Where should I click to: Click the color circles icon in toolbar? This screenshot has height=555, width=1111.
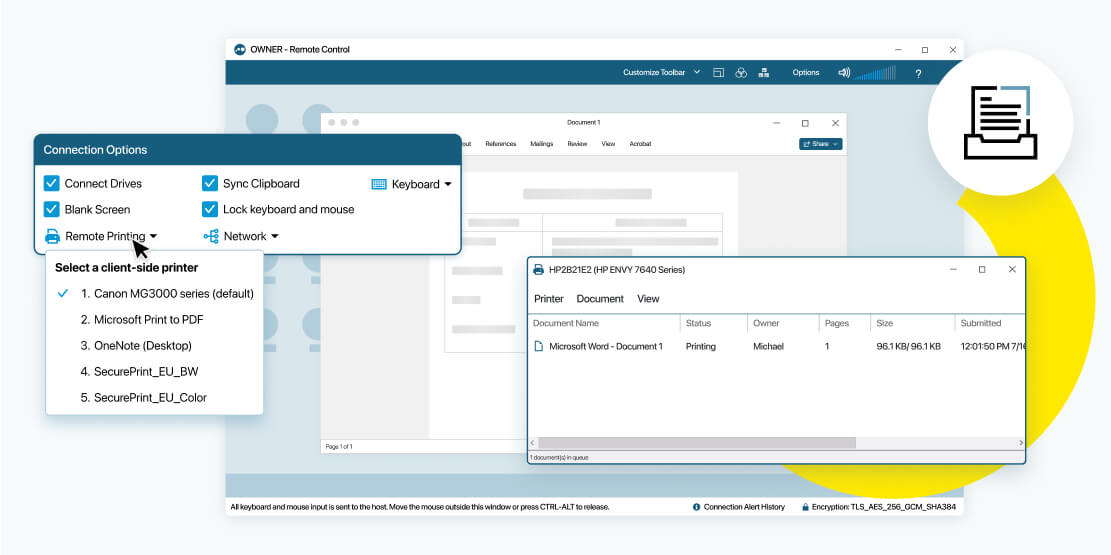point(741,73)
